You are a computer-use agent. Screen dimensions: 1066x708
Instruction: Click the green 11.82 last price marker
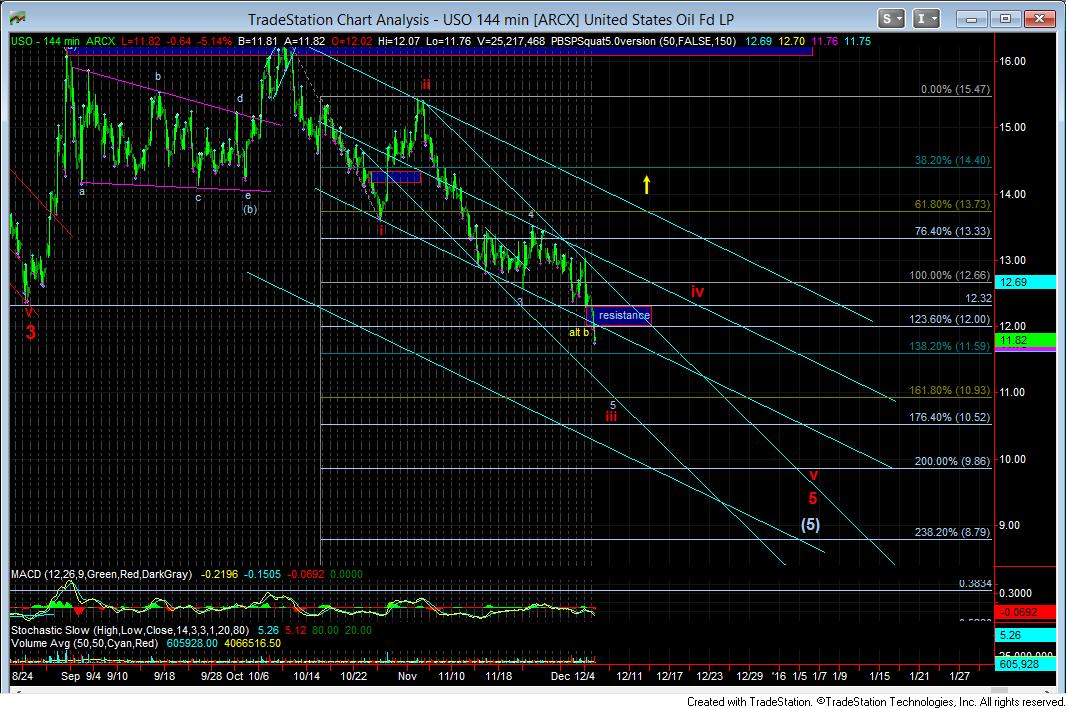[x=1025, y=341]
